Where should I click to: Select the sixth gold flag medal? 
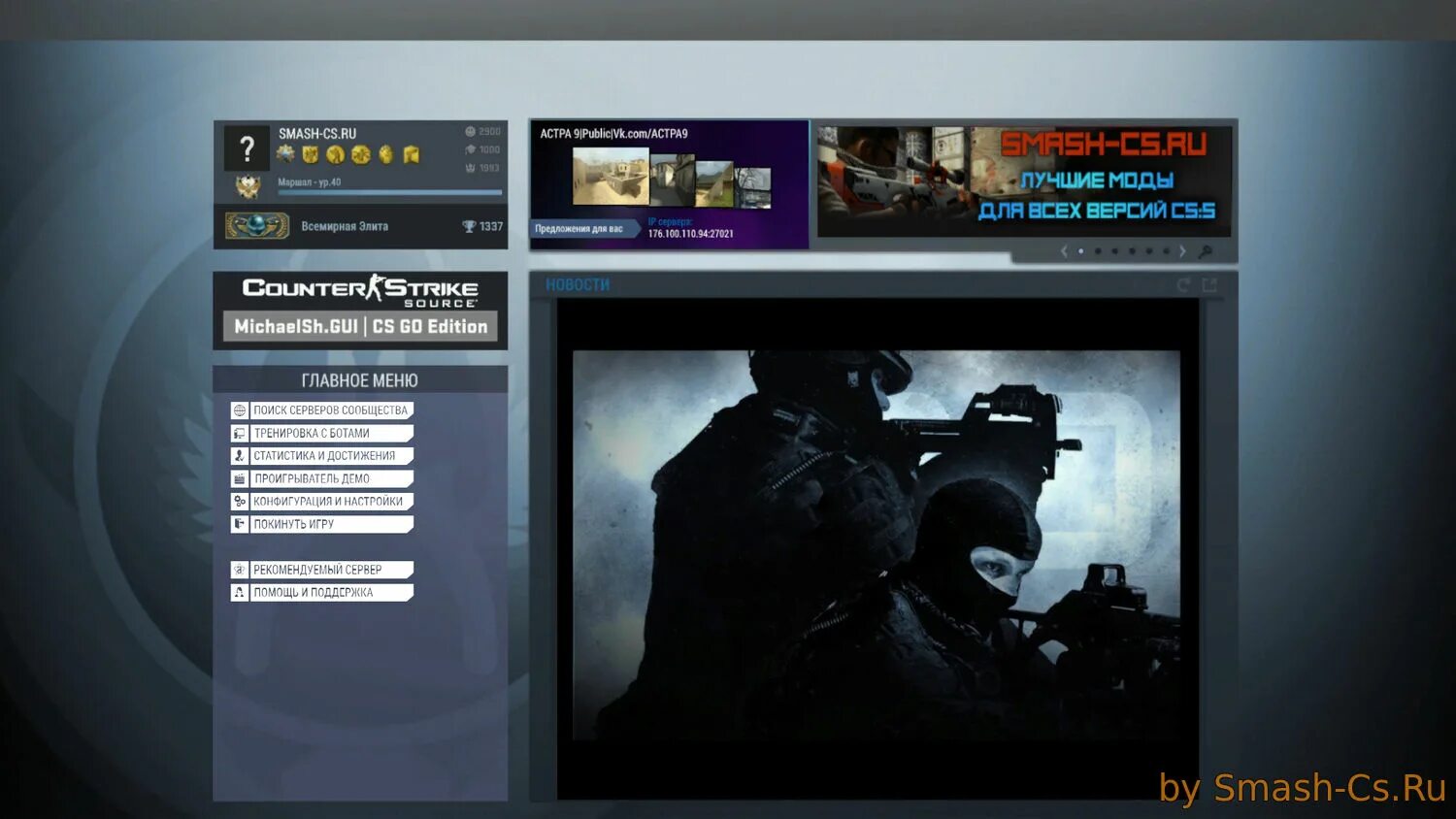412,154
